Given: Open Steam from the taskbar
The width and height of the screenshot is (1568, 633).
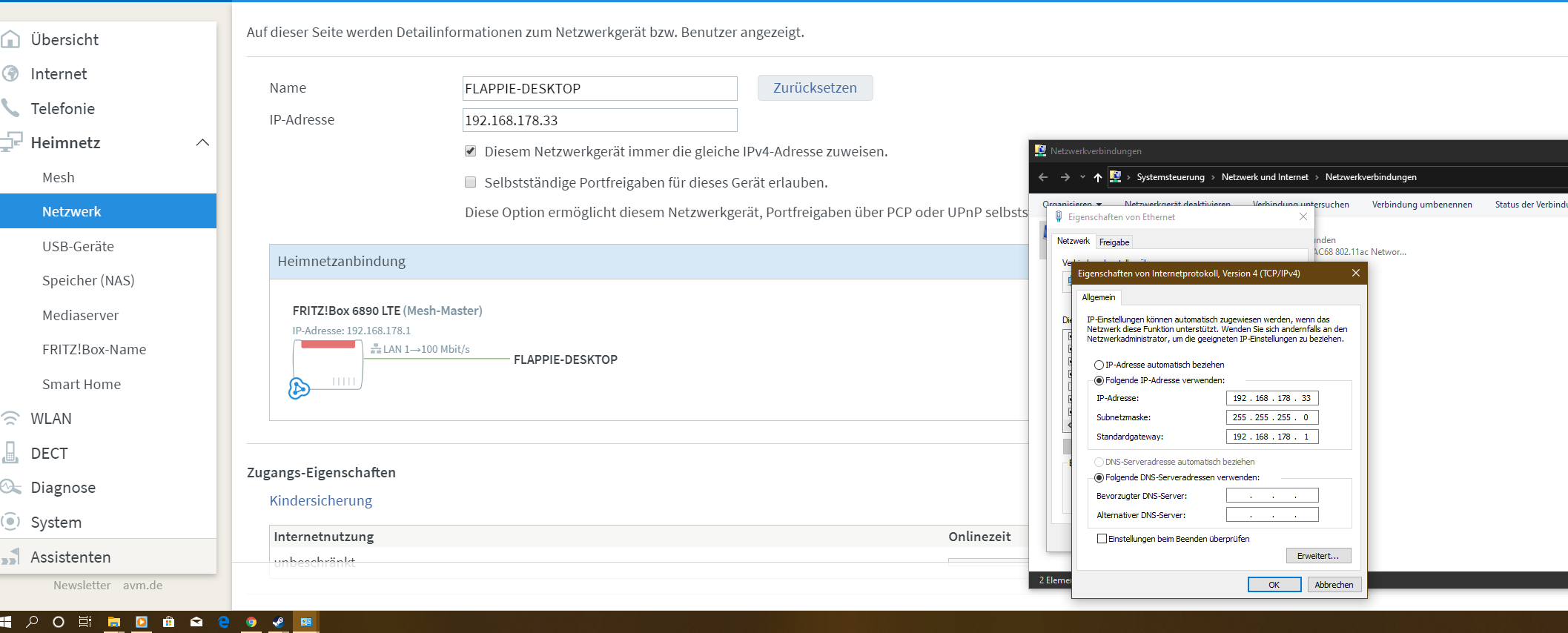Looking at the screenshot, I should [279, 622].
